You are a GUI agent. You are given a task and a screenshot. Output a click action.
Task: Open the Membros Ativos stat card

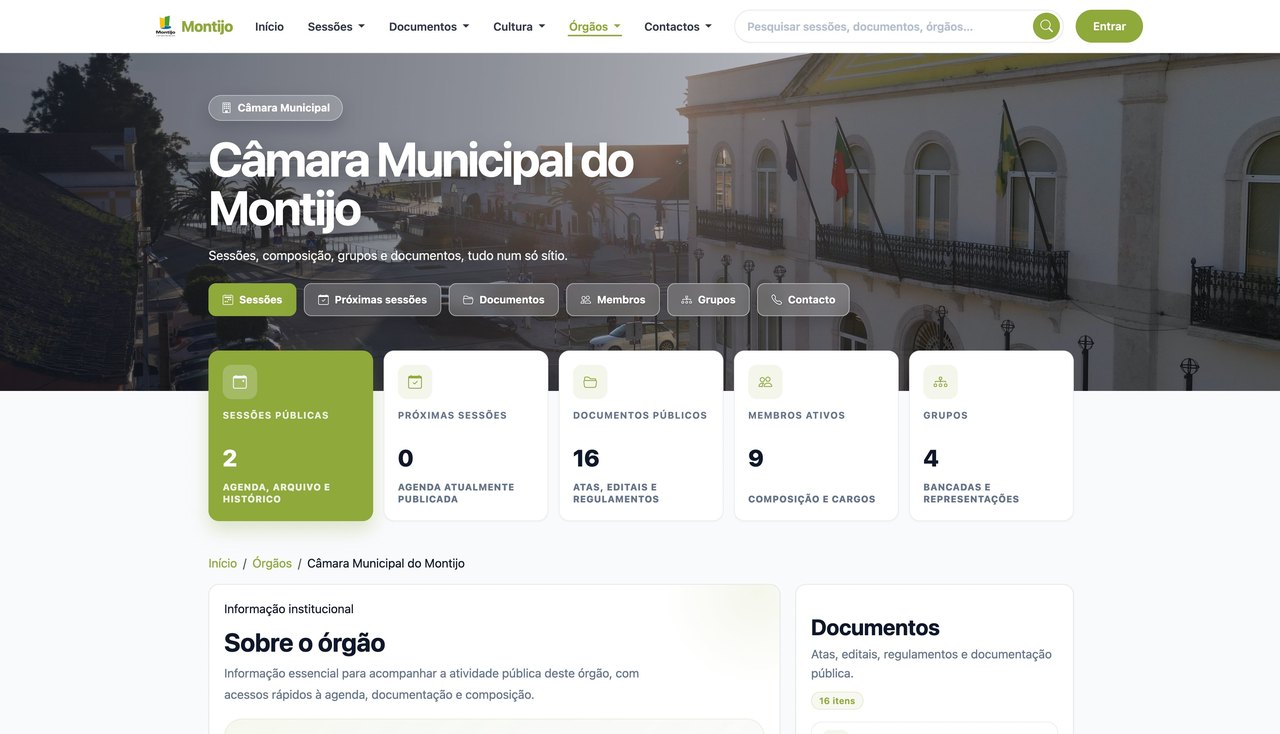click(816, 436)
